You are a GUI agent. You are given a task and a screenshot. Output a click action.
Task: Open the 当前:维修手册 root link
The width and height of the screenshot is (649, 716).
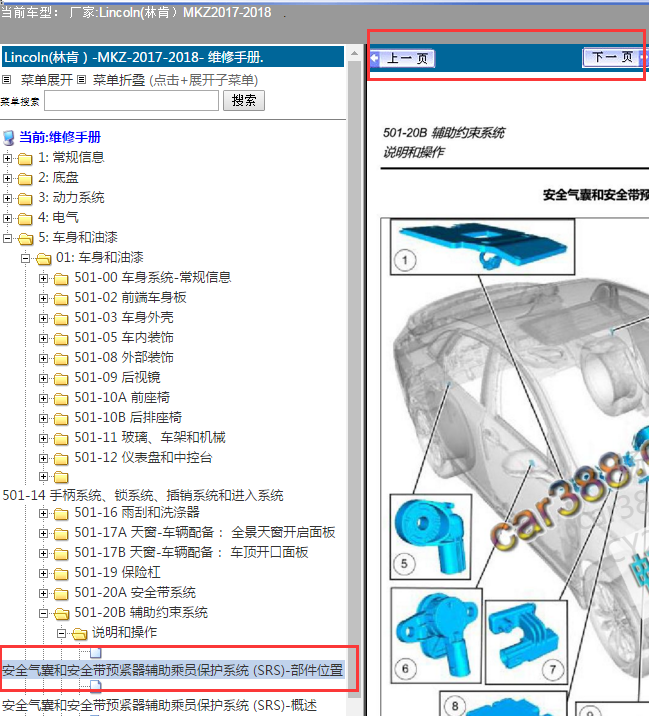pos(60,137)
